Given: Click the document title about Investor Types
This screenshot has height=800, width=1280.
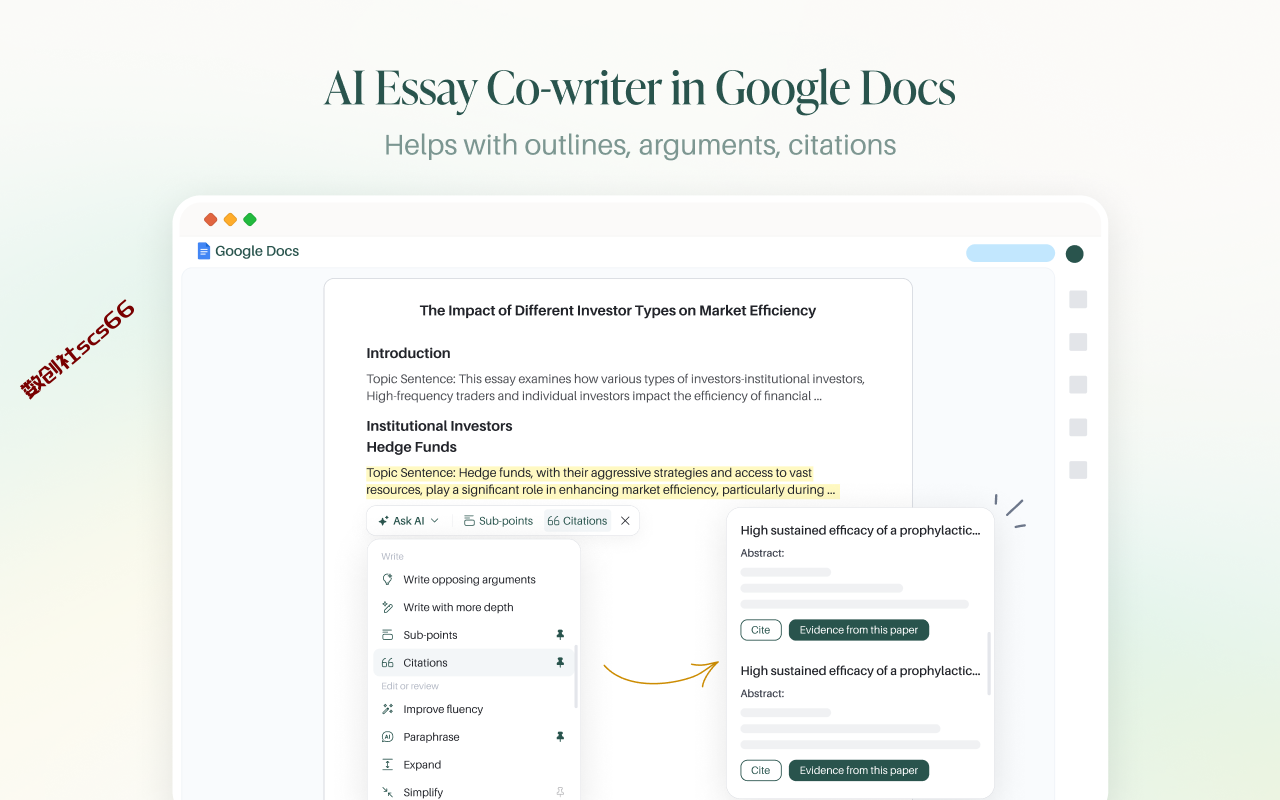Looking at the screenshot, I should [x=618, y=311].
